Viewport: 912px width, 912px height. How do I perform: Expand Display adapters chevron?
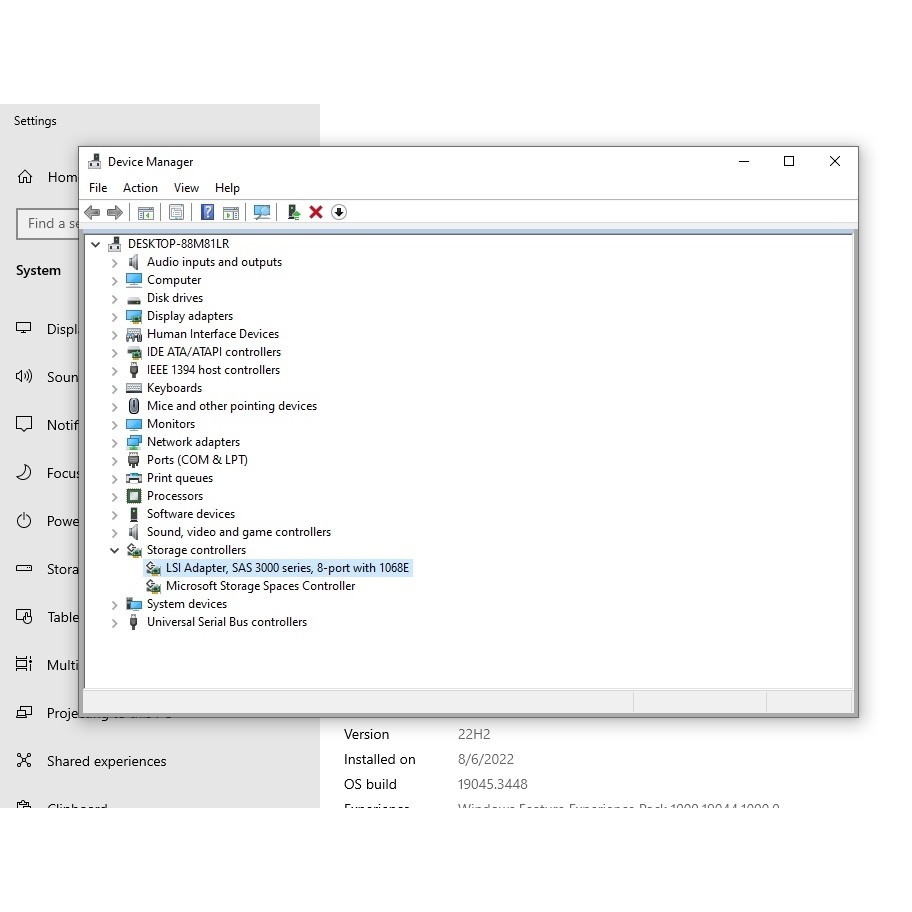pos(115,317)
